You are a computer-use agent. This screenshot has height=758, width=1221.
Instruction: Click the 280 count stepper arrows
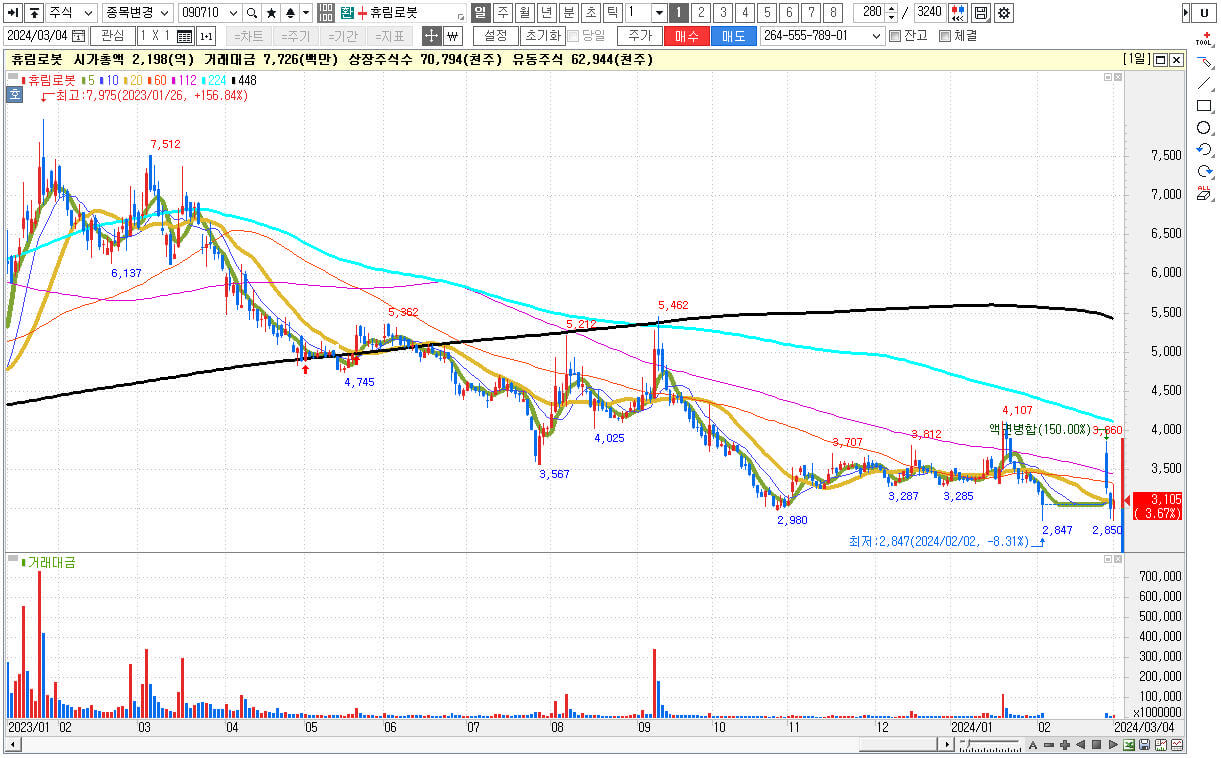(x=890, y=13)
